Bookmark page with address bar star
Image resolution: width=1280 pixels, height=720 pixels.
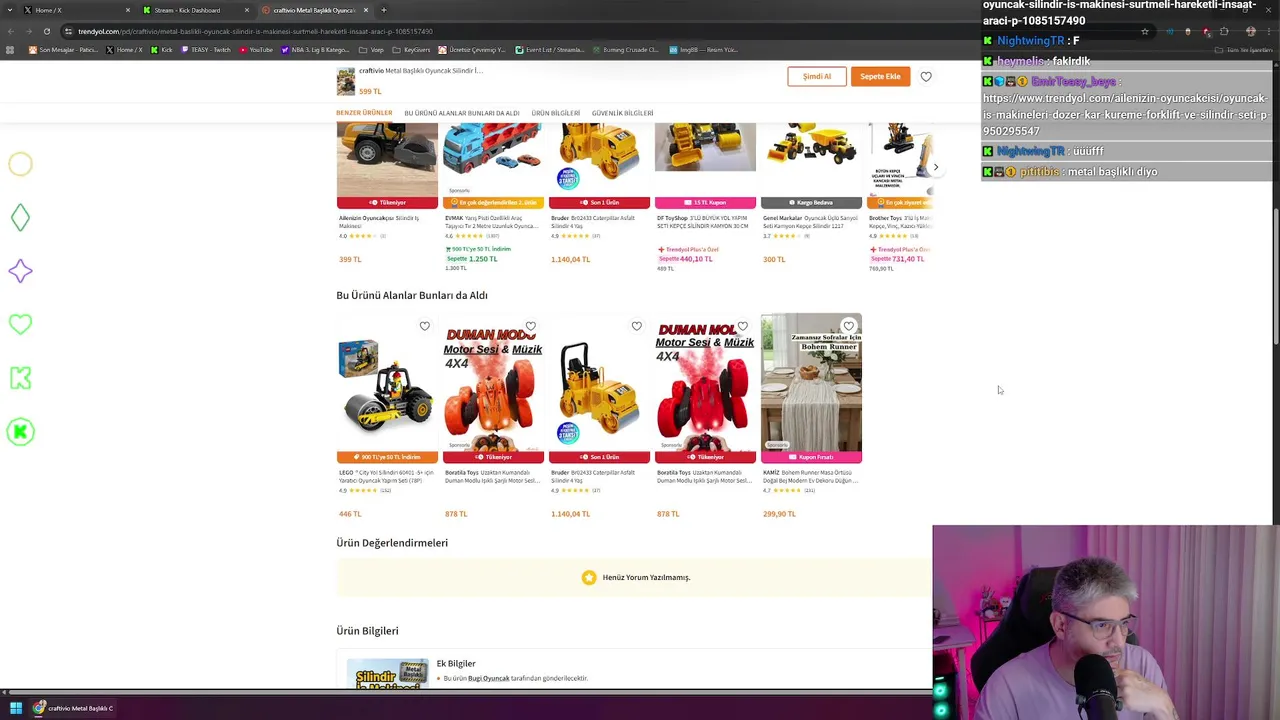click(1145, 31)
